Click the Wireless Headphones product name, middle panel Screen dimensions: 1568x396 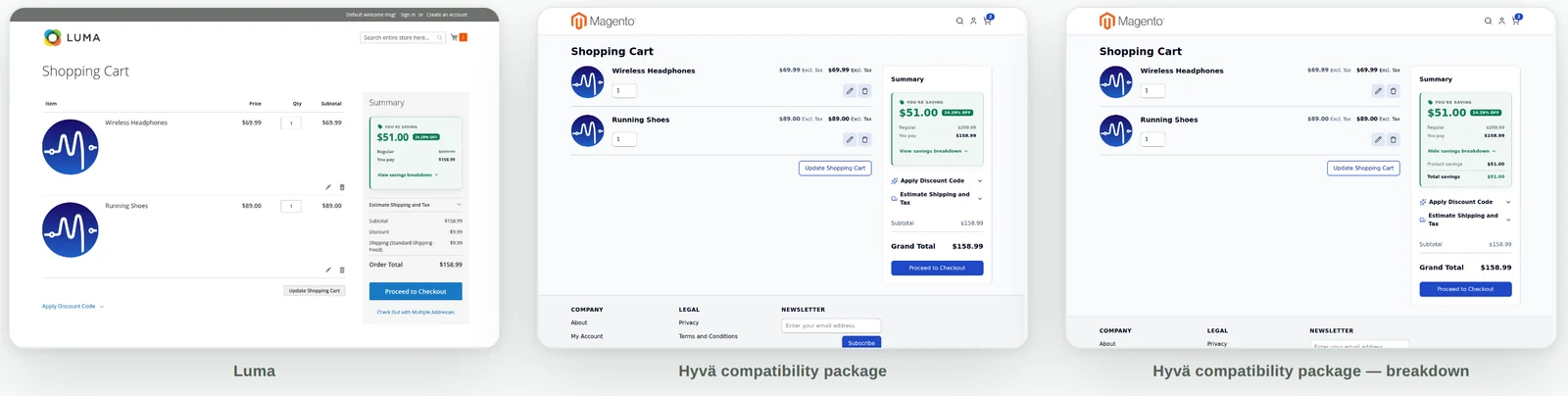point(654,71)
